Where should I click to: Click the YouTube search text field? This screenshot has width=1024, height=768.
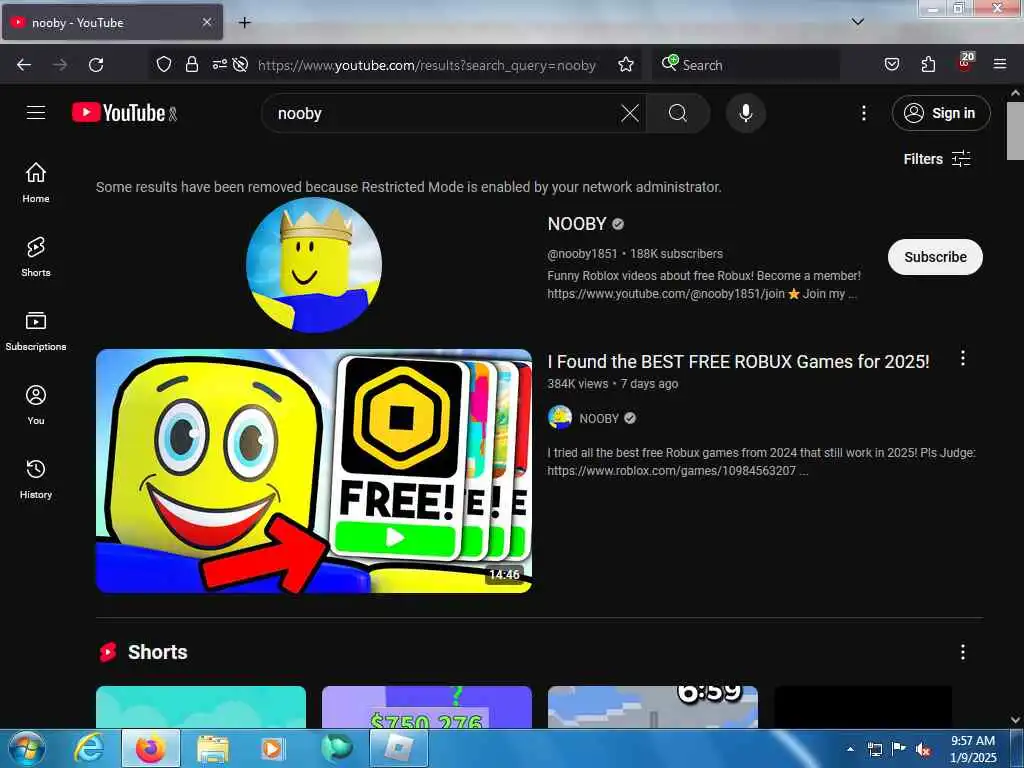coord(444,113)
